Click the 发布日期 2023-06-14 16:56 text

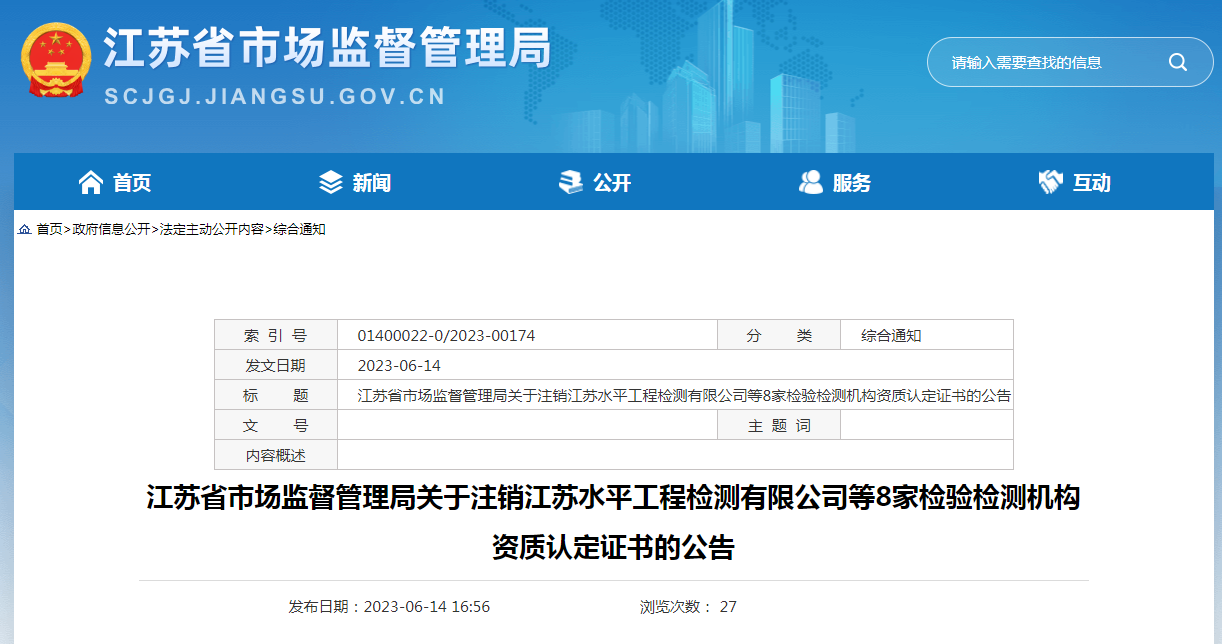(389, 607)
